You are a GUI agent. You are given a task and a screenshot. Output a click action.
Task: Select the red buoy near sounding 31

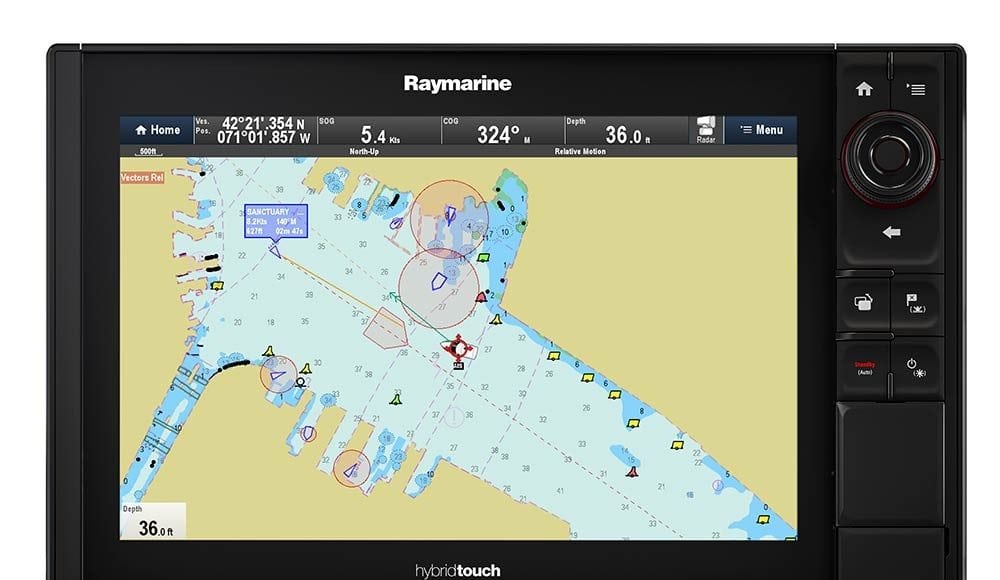pyautogui.click(x=632, y=472)
